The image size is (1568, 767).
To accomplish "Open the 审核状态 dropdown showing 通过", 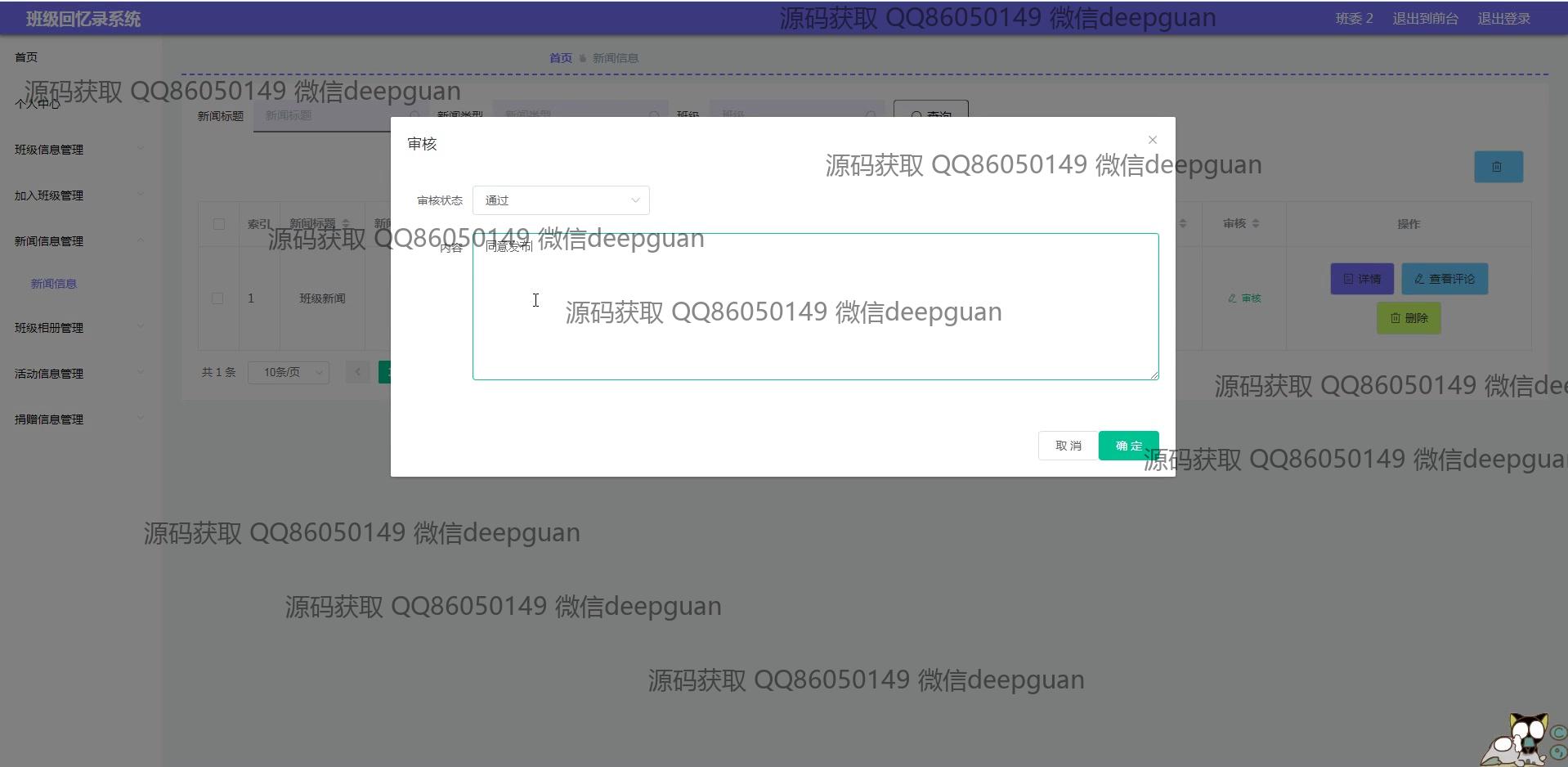I will pos(561,200).
